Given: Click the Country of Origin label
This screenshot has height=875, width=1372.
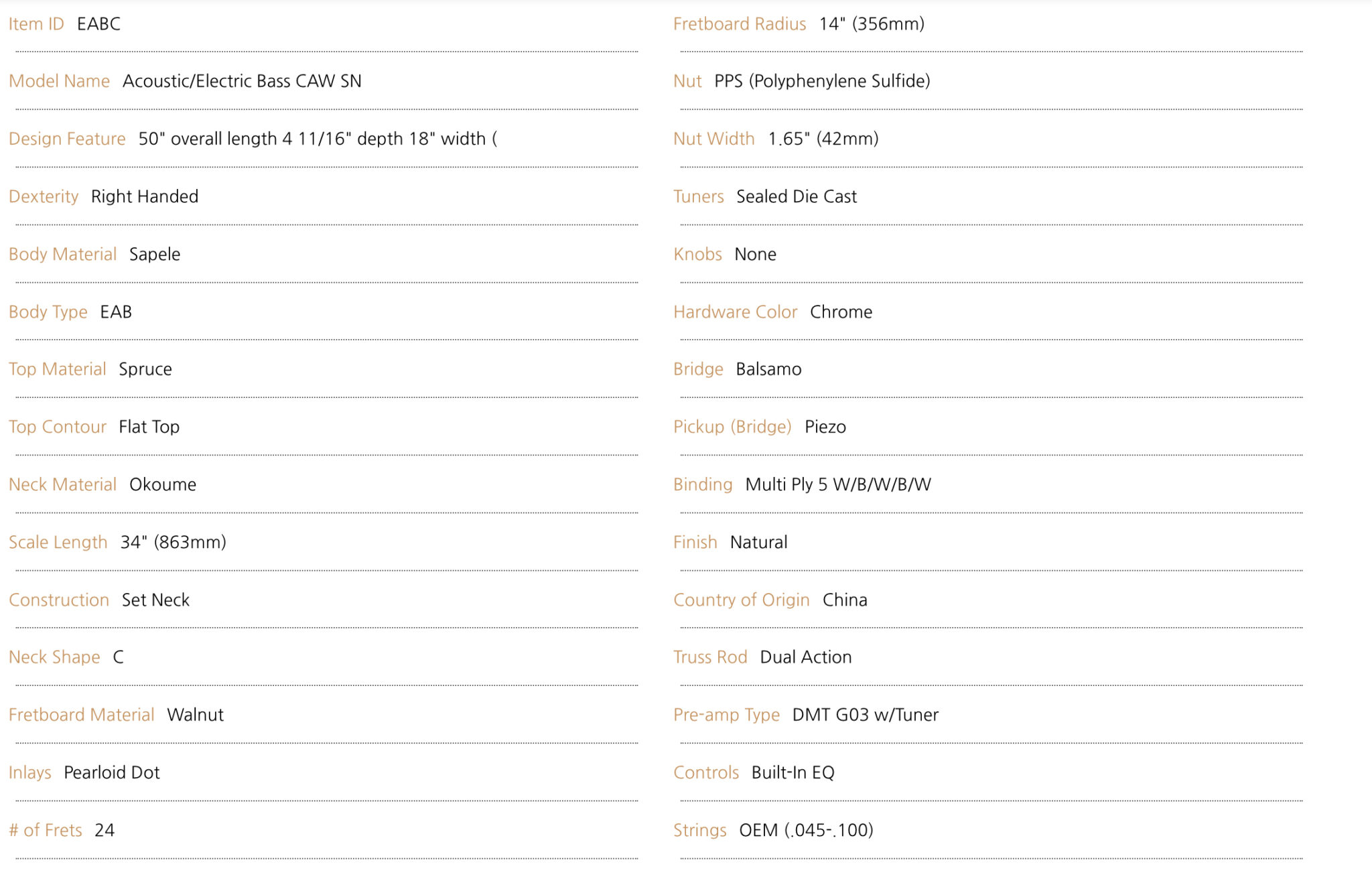Looking at the screenshot, I should pos(742,600).
